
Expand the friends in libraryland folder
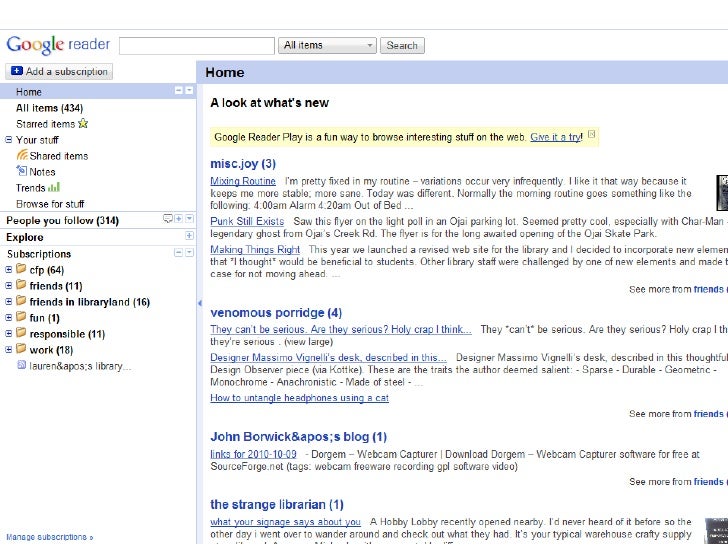click(8, 302)
